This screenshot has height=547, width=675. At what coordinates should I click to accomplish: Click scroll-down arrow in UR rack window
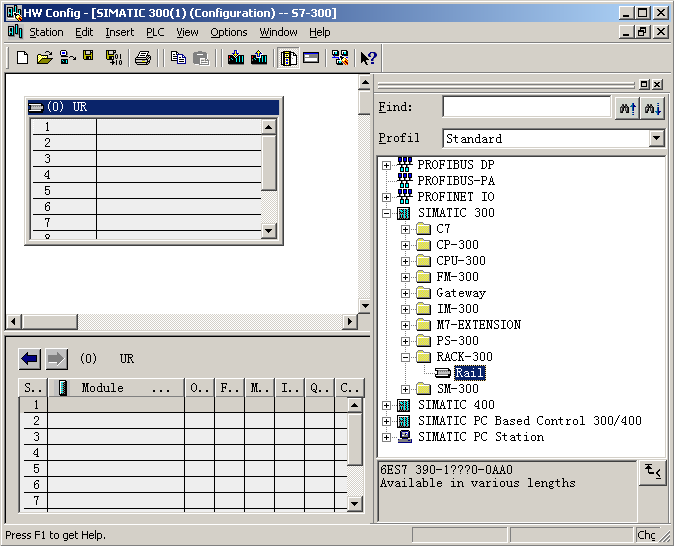click(x=269, y=231)
